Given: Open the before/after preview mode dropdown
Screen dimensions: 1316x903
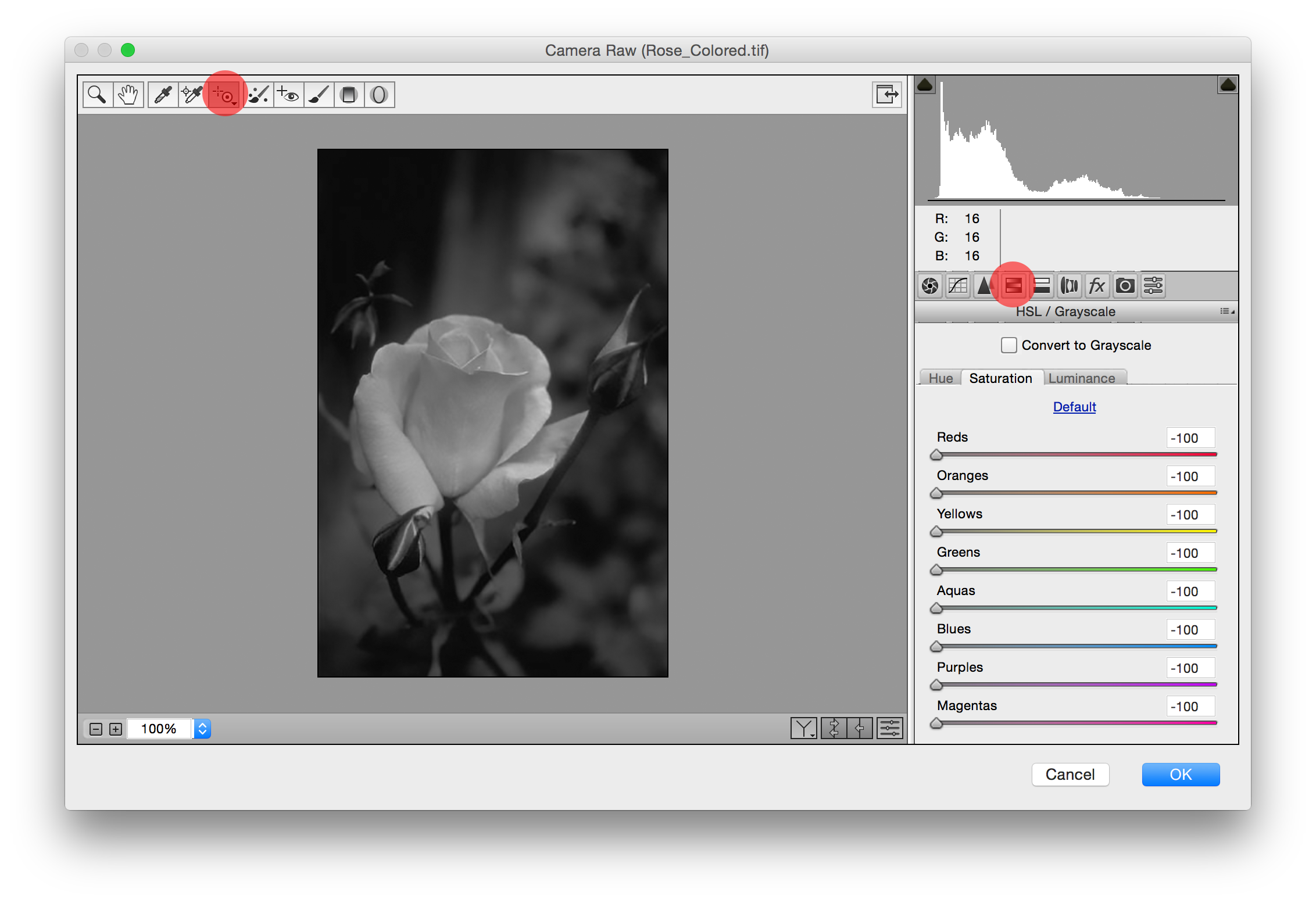Looking at the screenshot, I should (x=804, y=728).
